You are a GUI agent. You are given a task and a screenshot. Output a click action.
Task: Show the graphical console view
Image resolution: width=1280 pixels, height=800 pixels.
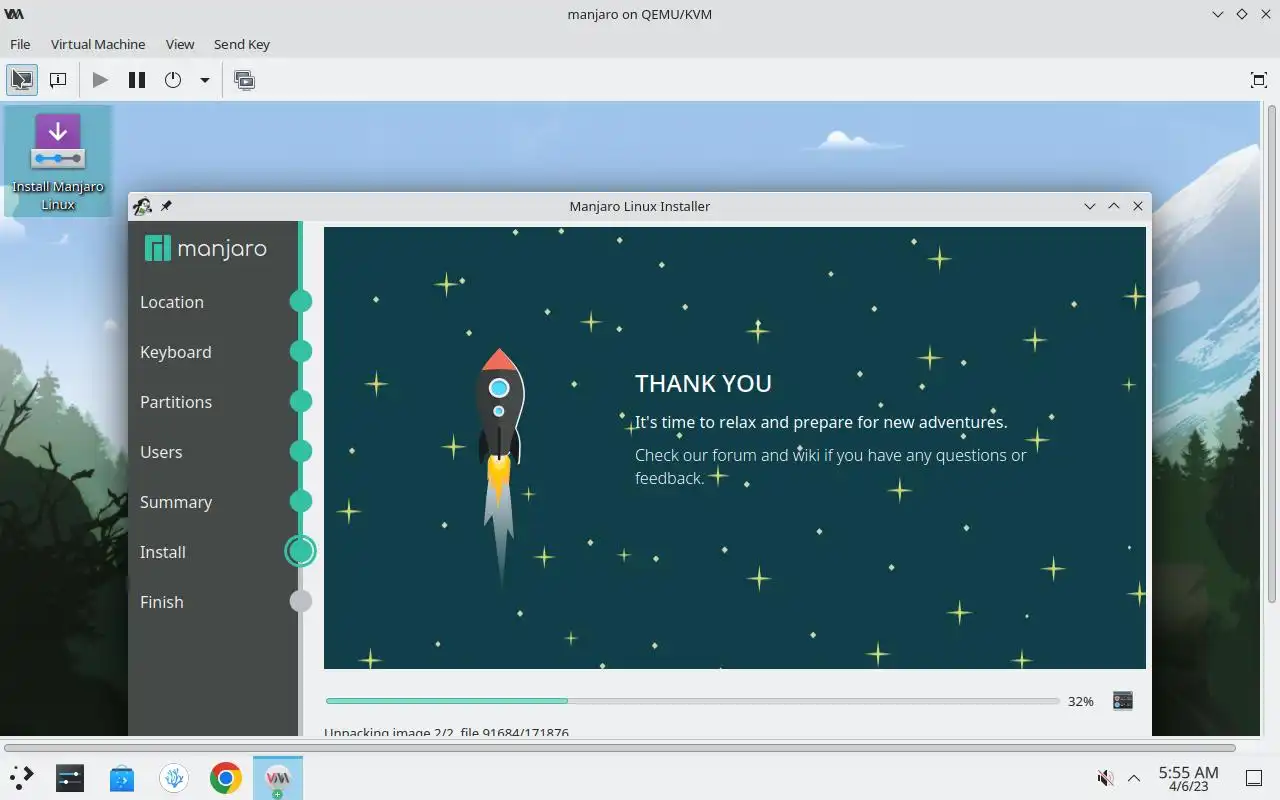(22, 80)
